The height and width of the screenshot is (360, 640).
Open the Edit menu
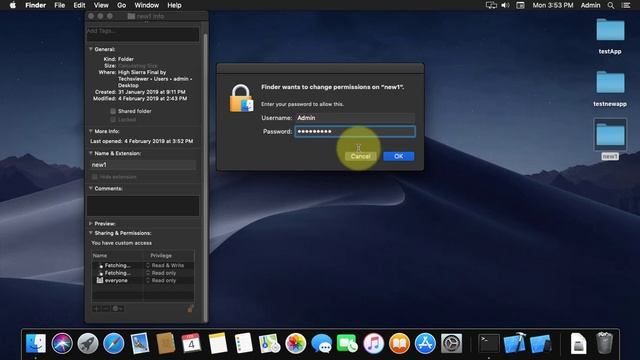click(79, 5)
